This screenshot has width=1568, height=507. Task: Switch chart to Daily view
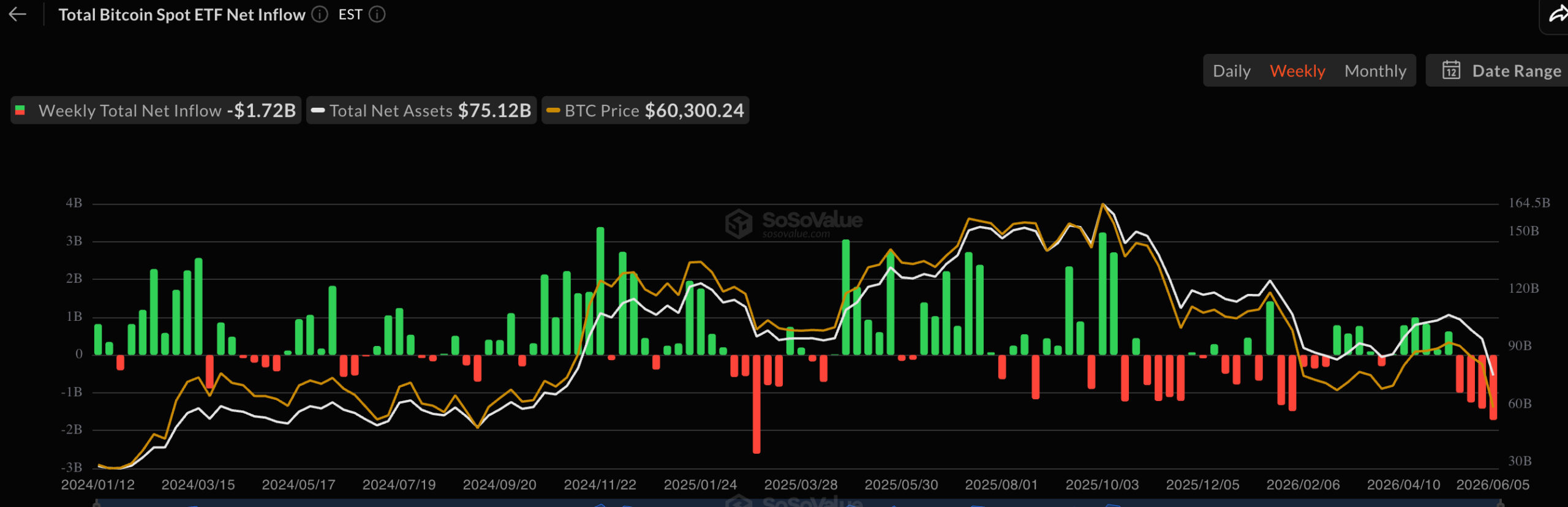(x=1232, y=71)
